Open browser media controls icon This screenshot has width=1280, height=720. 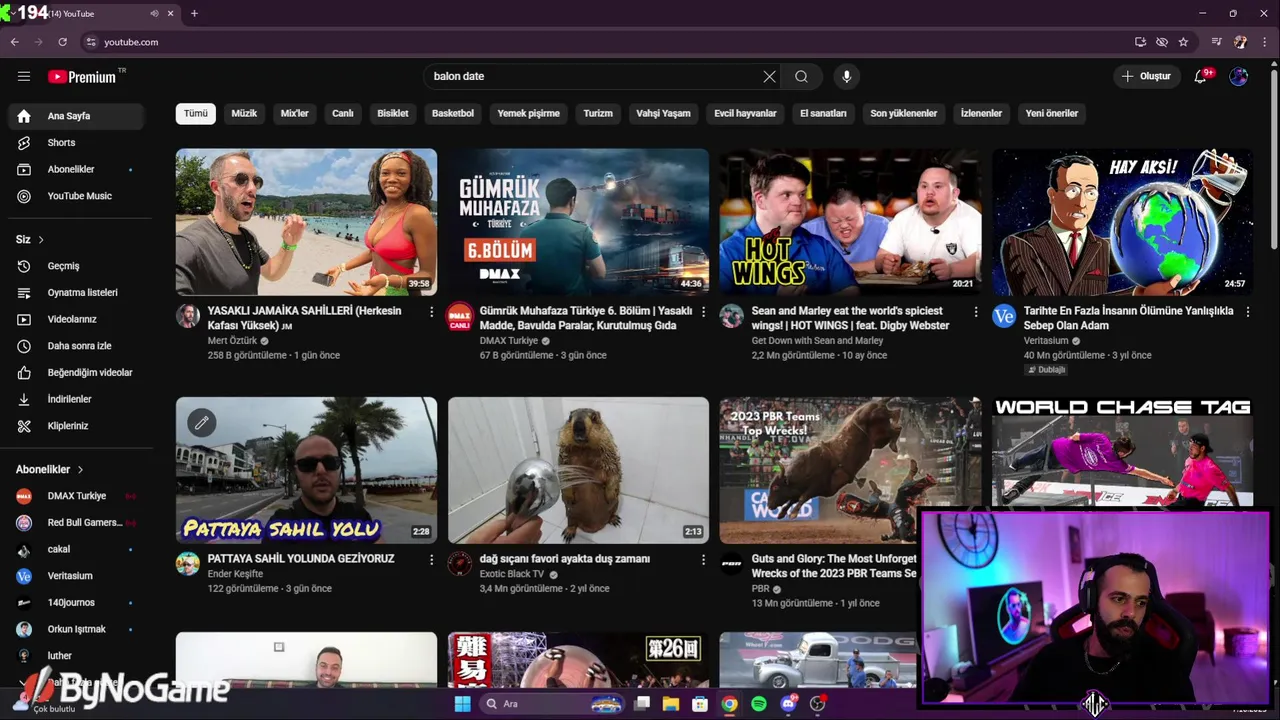pos(1216,42)
